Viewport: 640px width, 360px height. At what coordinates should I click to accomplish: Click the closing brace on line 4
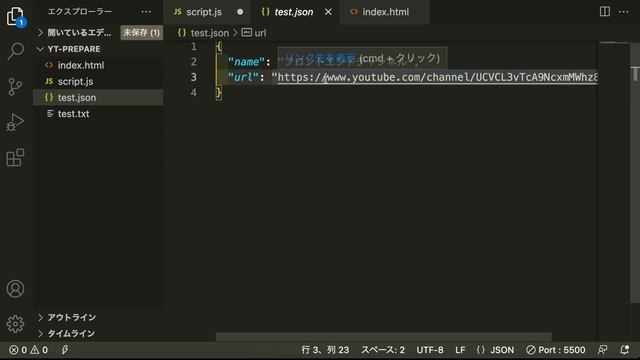(219, 93)
